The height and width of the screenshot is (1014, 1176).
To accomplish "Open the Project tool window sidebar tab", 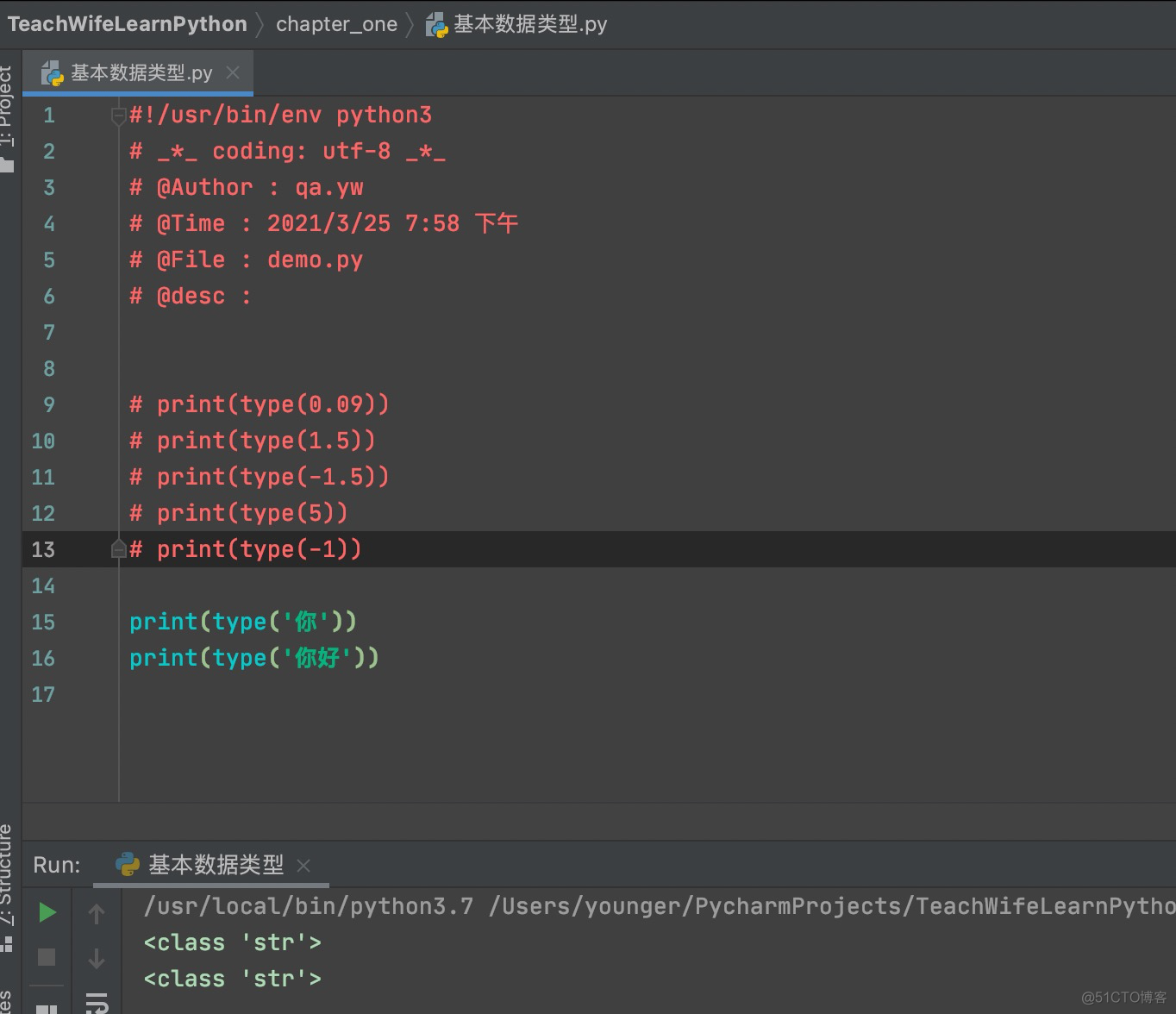I will pyautogui.click(x=7, y=119).
